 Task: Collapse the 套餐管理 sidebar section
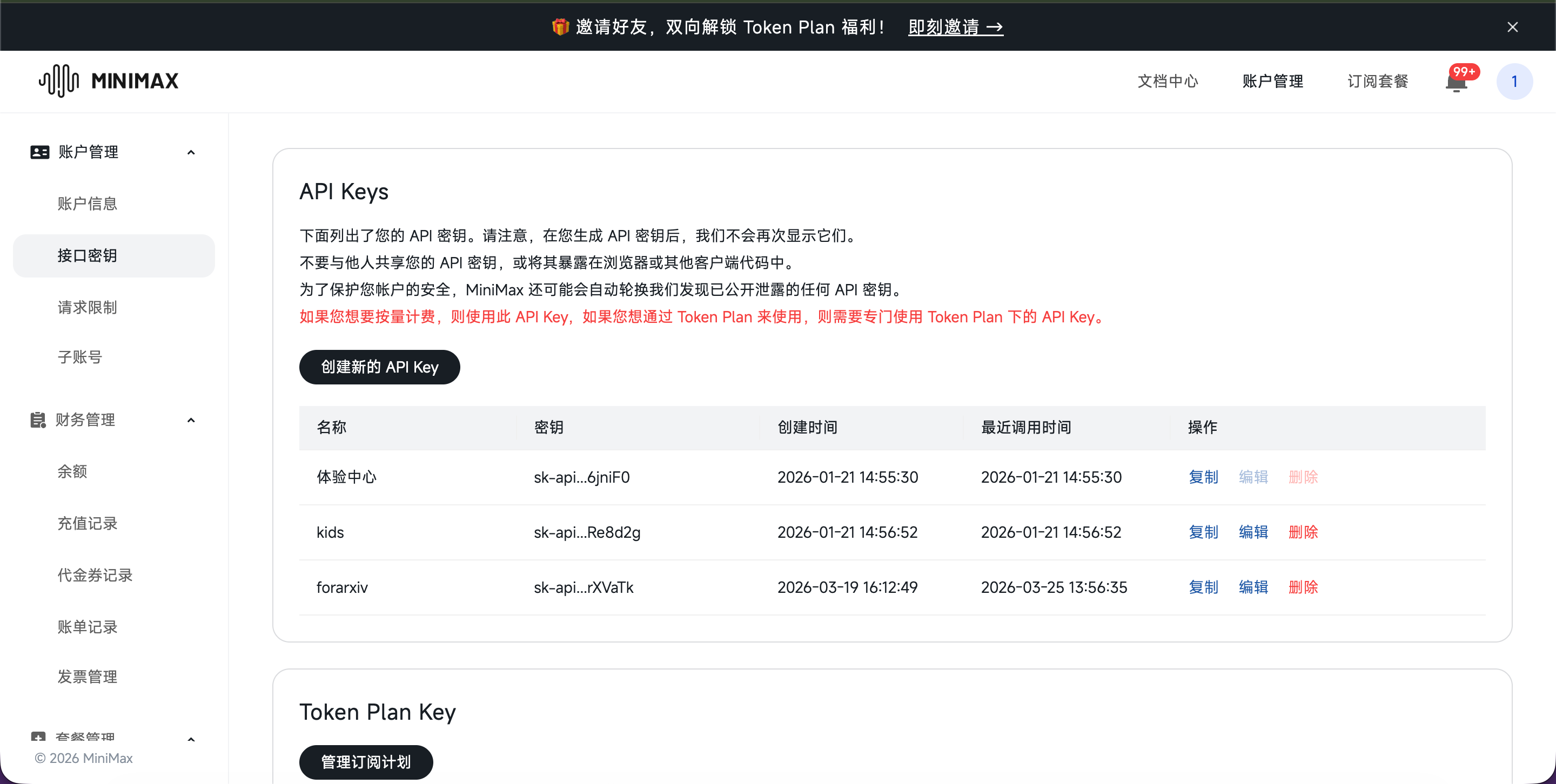click(x=191, y=739)
